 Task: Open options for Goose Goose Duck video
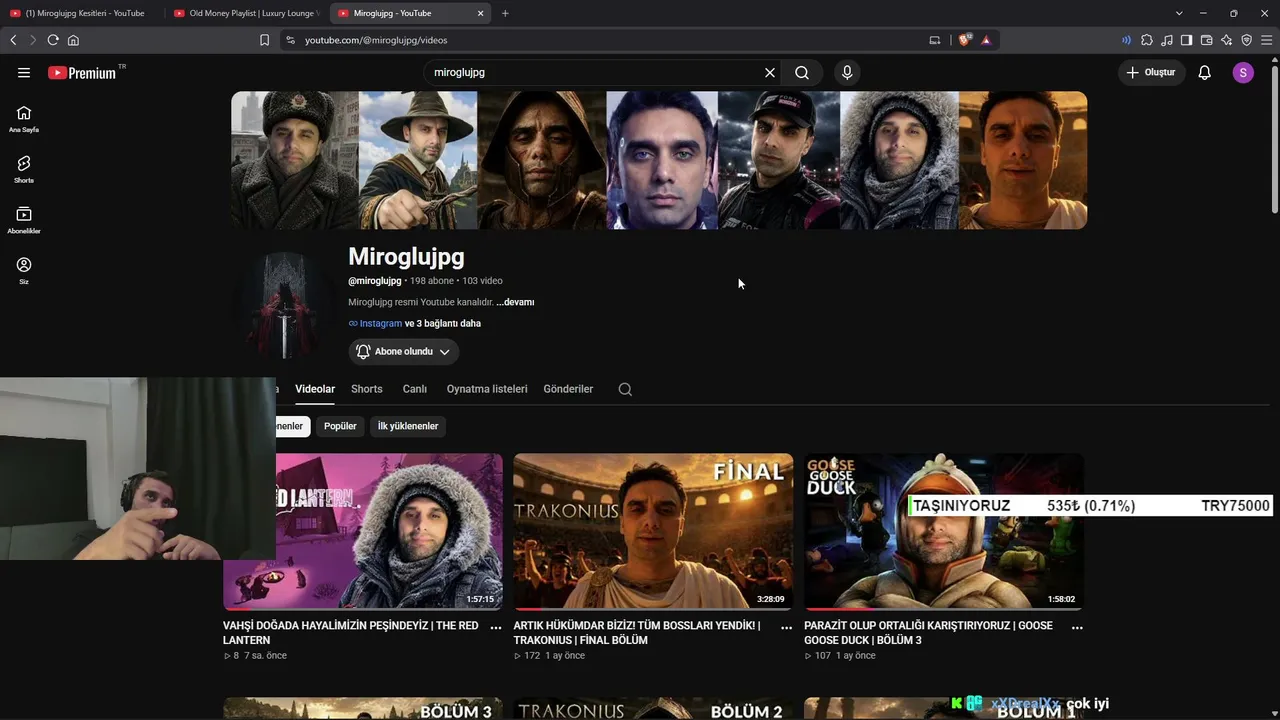click(1077, 627)
